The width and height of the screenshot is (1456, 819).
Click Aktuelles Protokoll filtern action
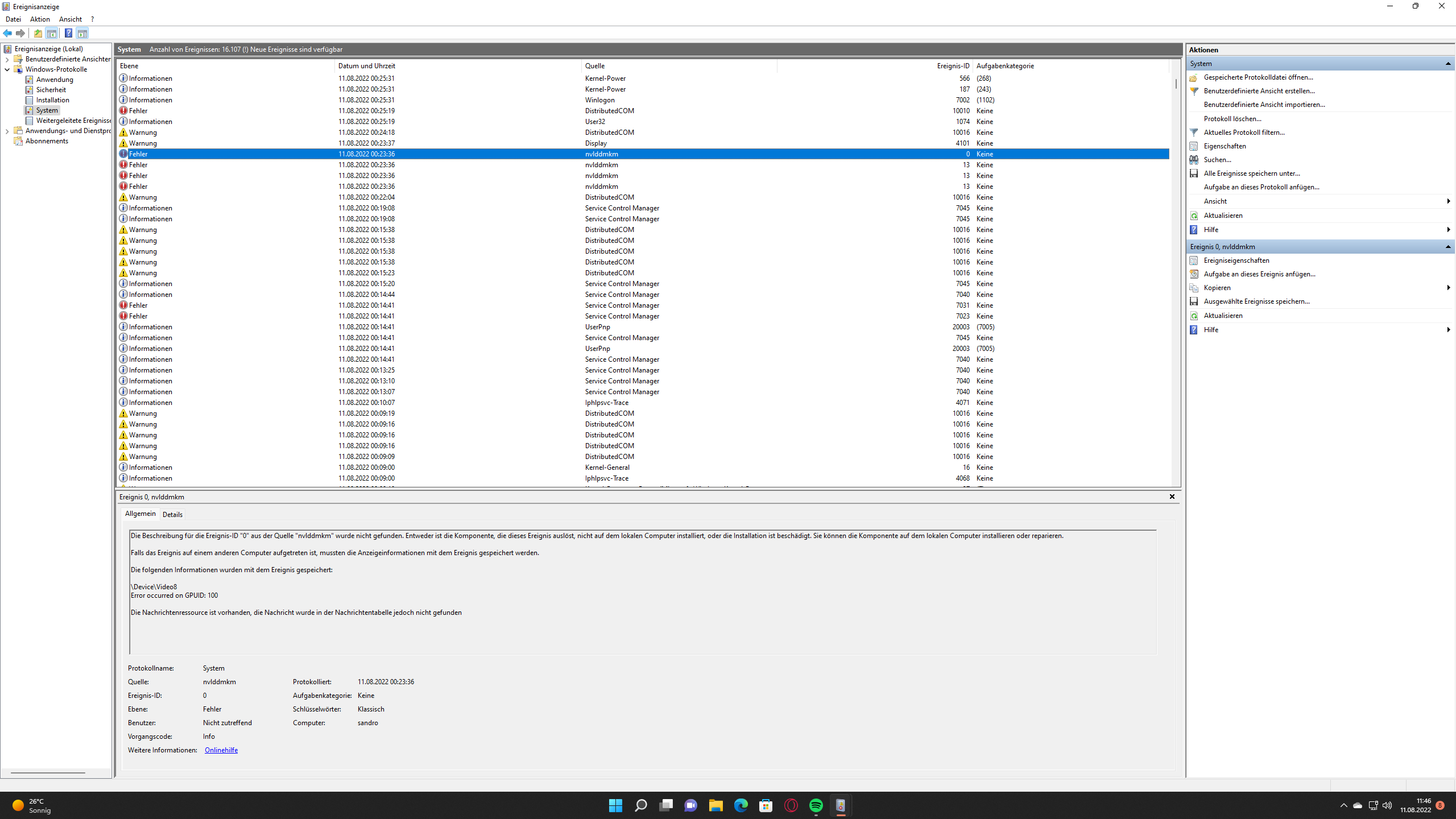pos(1243,132)
